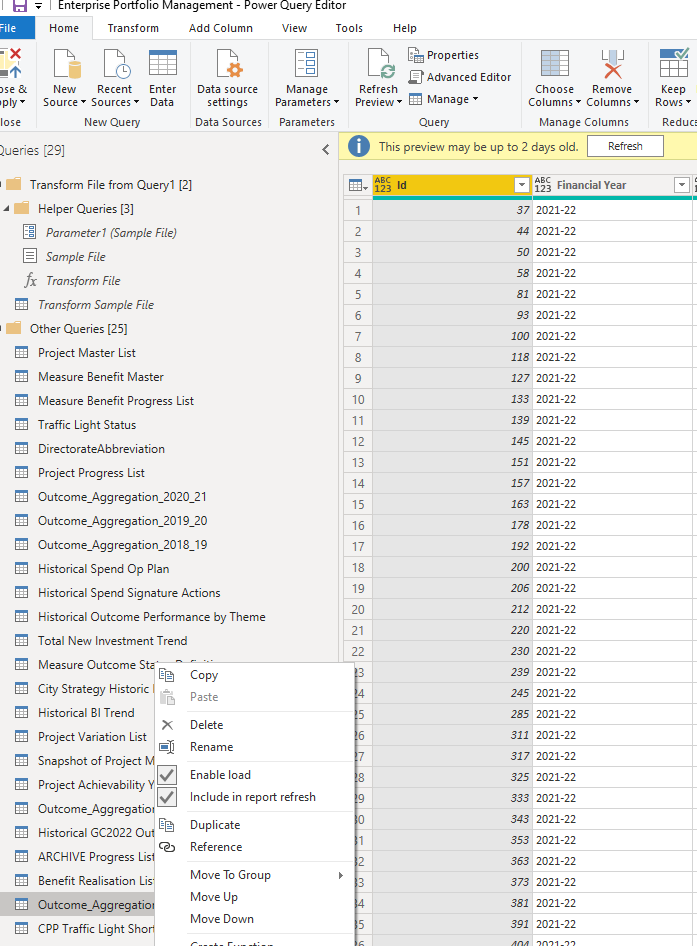
Task: Open the Financial Year column filter dropdown
Action: click(x=682, y=185)
